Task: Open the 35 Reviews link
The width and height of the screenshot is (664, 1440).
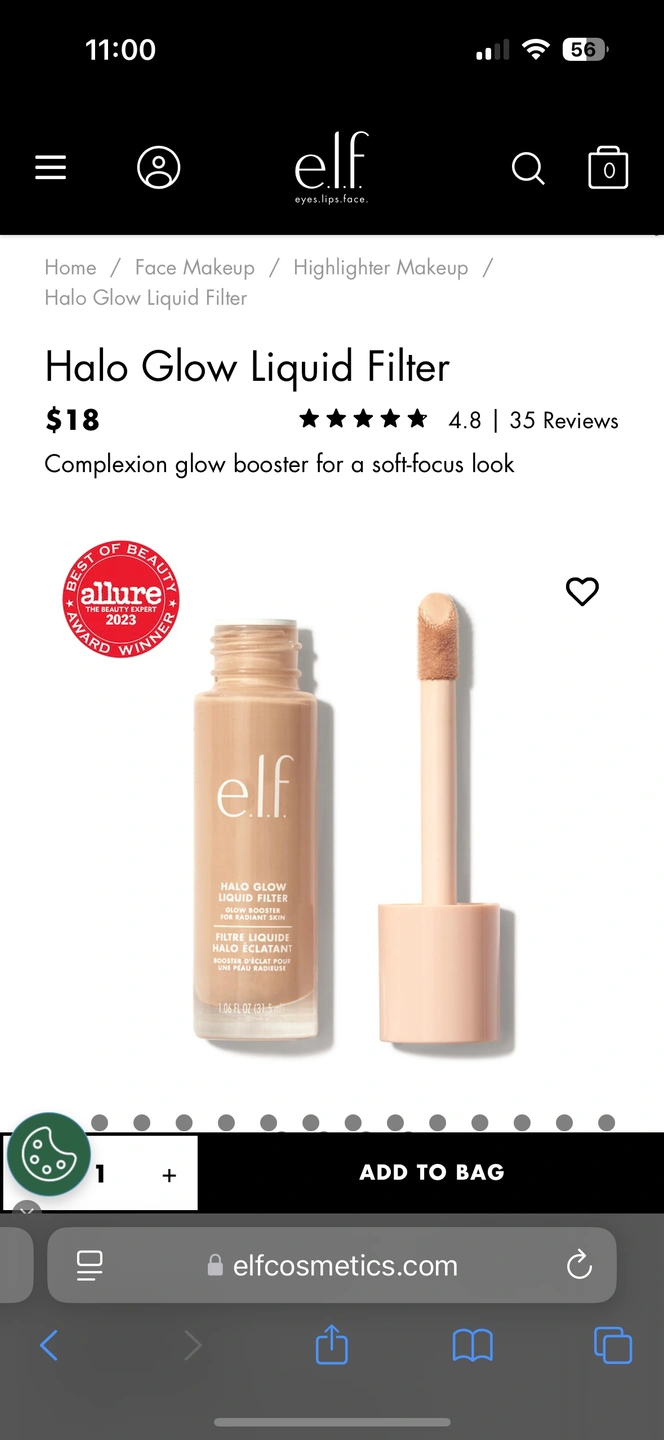Action: 564,421
